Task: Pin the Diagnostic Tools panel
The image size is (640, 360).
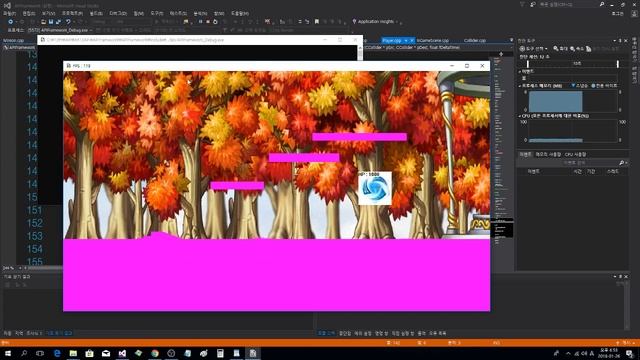Action: (x=620, y=40)
